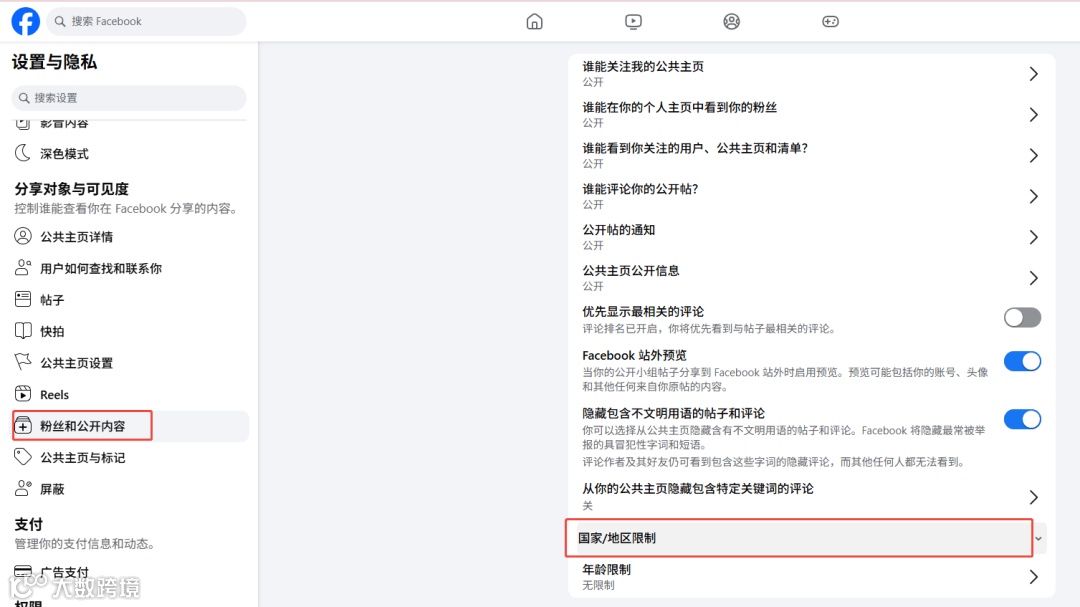Click the Facebook logo icon
The image size is (1080, 607).
25,21
